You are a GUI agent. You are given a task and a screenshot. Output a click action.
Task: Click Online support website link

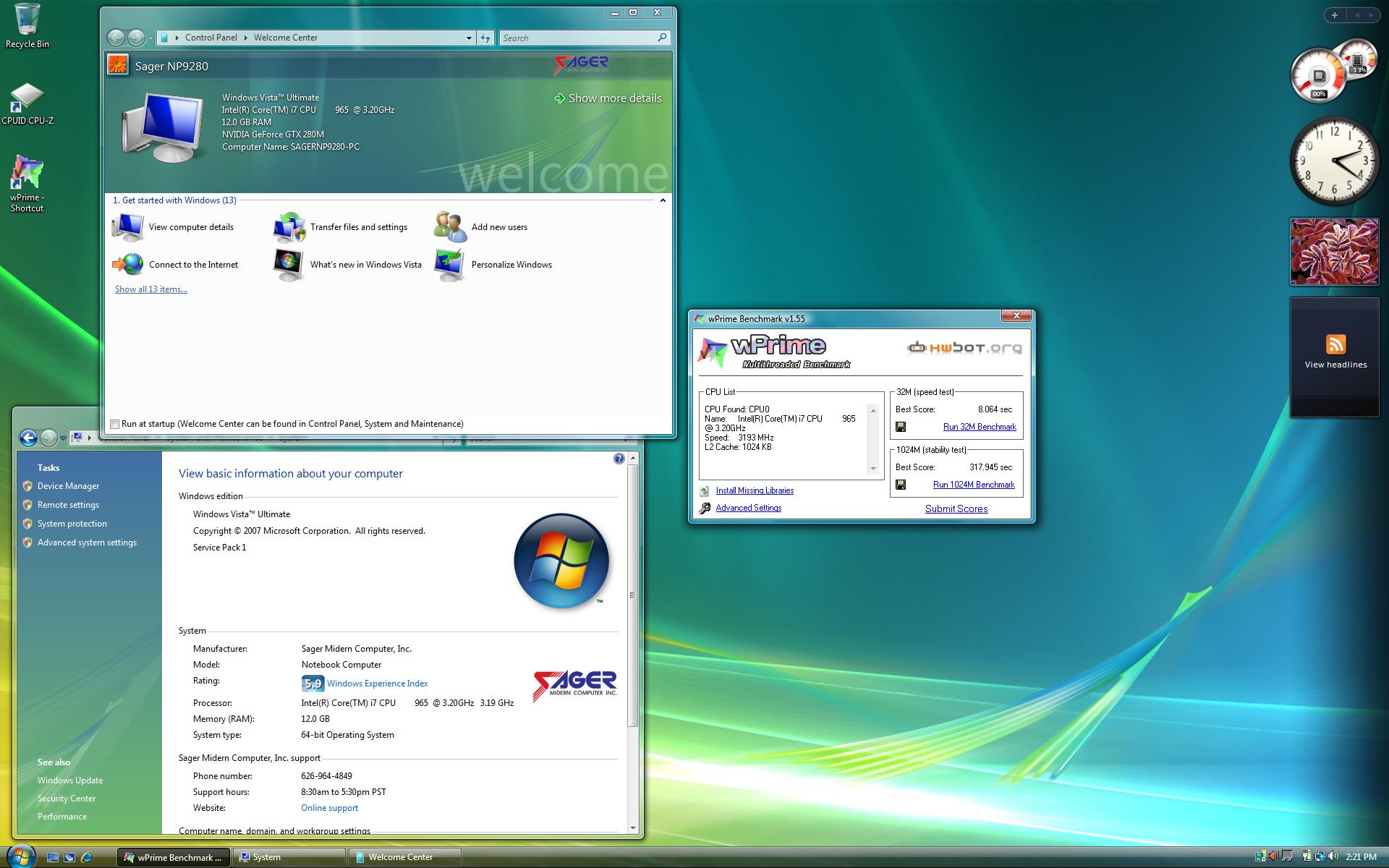click(329, 808)
